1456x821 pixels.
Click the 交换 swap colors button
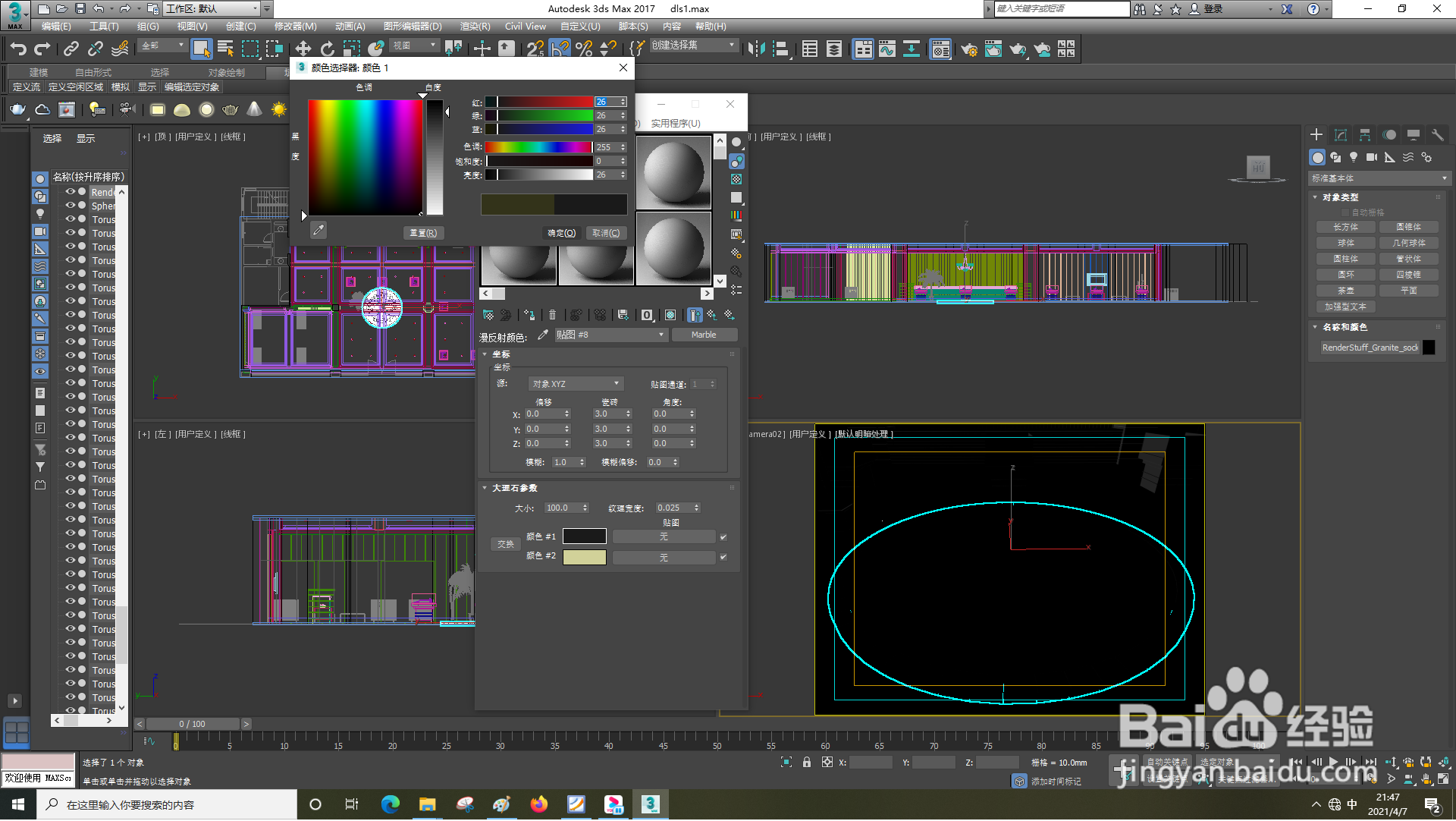(x=505, y=544)
